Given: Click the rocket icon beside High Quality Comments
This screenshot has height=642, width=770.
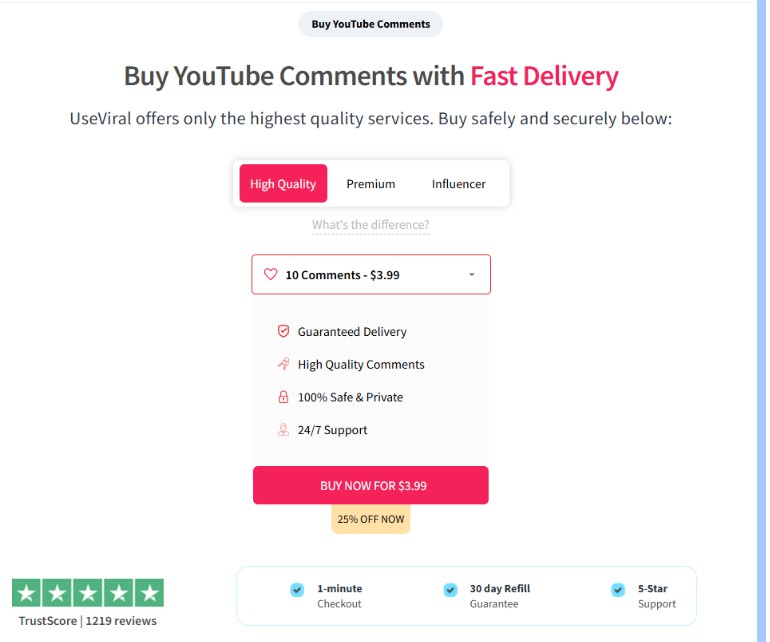Looking at the screenshot, I should coord(283,364).
